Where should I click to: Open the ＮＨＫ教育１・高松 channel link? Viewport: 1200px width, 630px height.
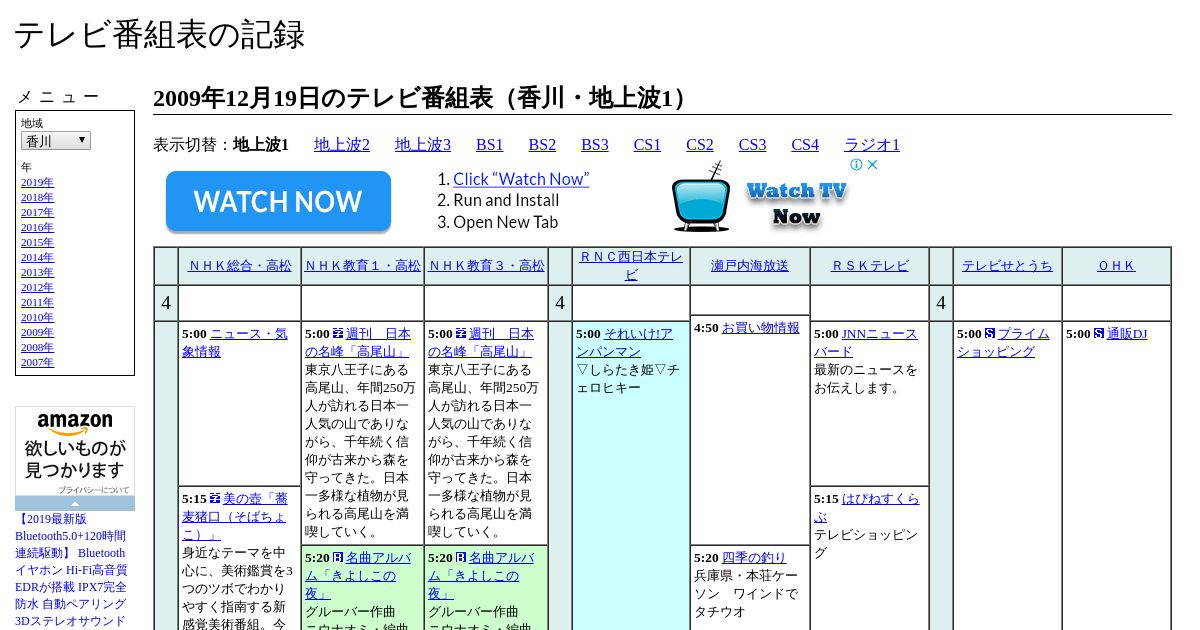(x=363, y=266)
